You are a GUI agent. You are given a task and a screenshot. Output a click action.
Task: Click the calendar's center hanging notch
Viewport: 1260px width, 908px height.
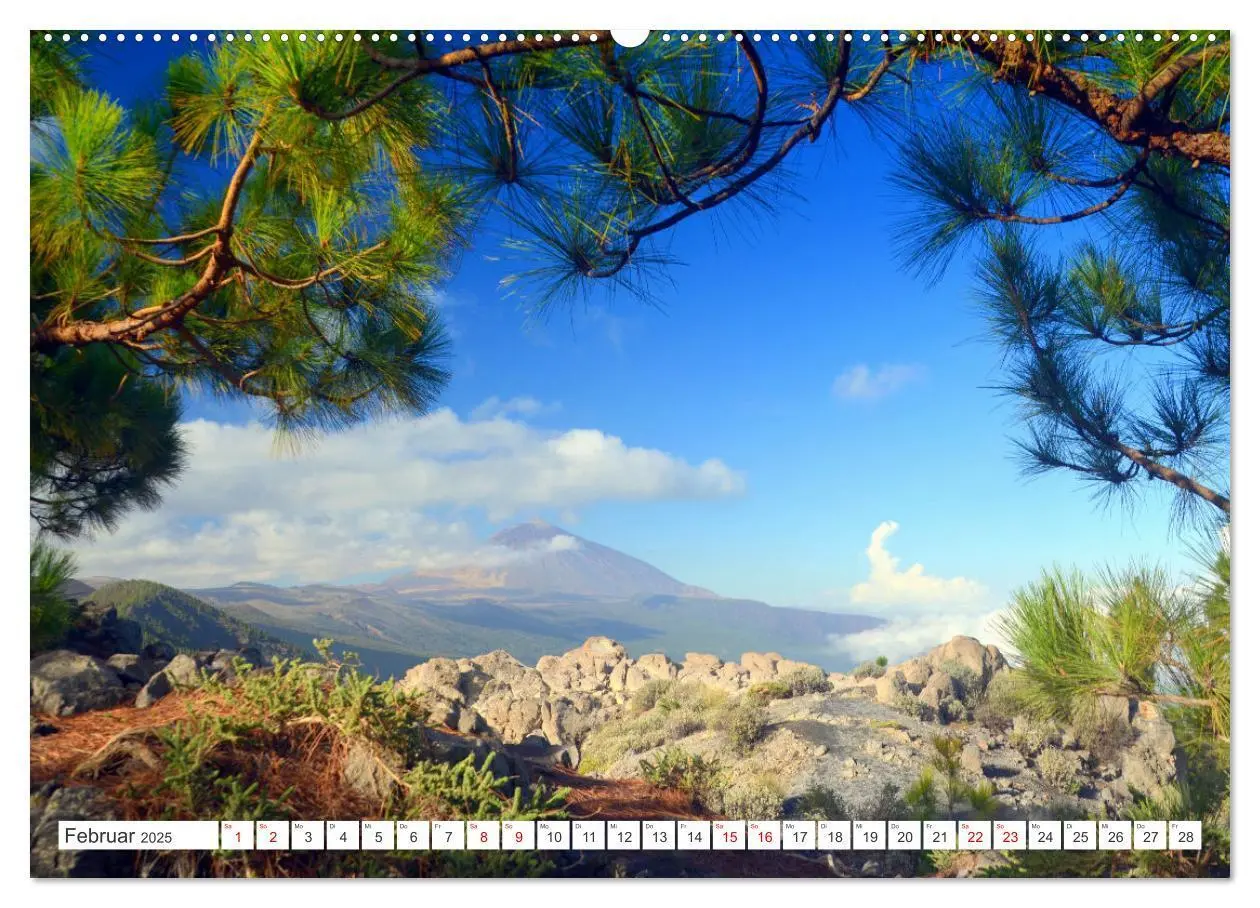click(x=630, y=36)
